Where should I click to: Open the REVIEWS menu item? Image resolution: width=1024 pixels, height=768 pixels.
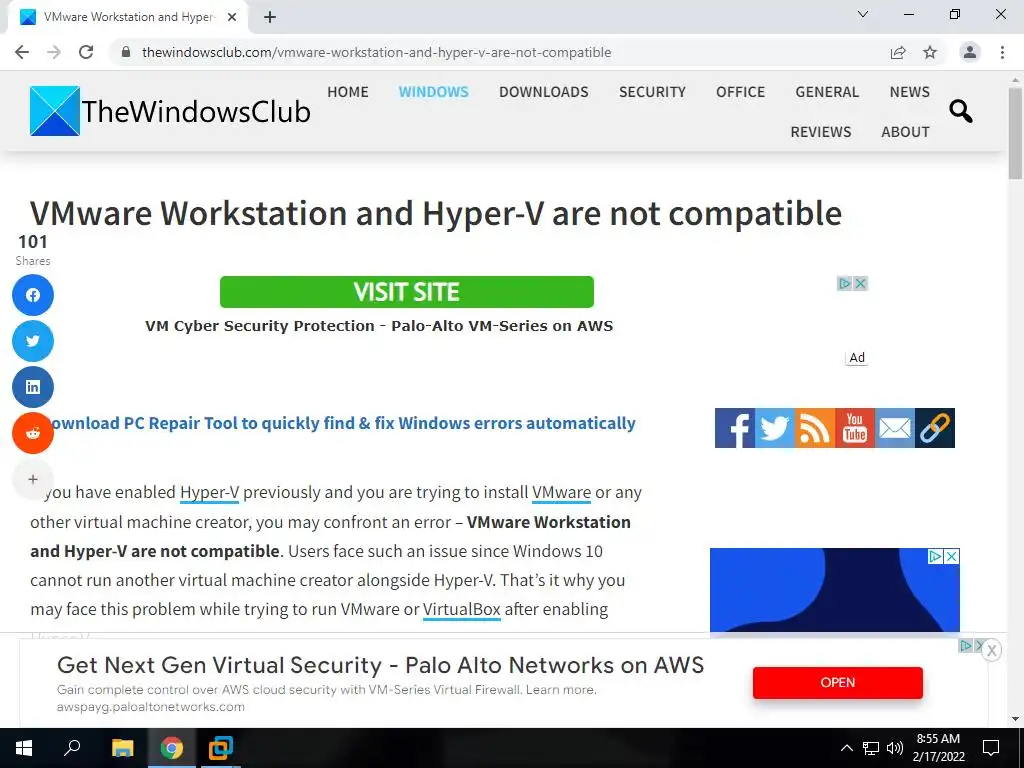[x=821, y=132]
